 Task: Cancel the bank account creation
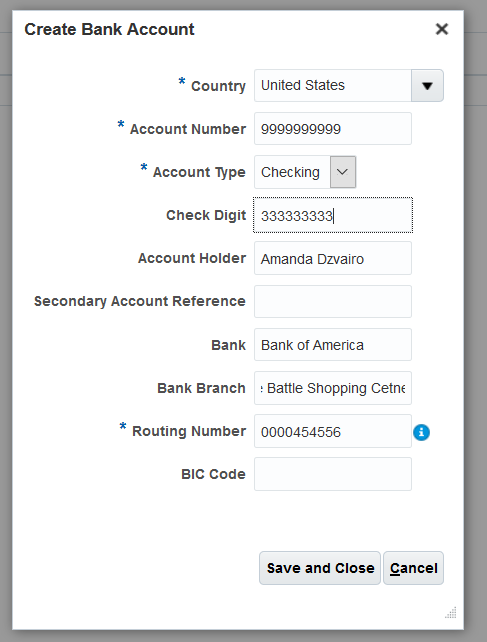[x=413, y=568]
